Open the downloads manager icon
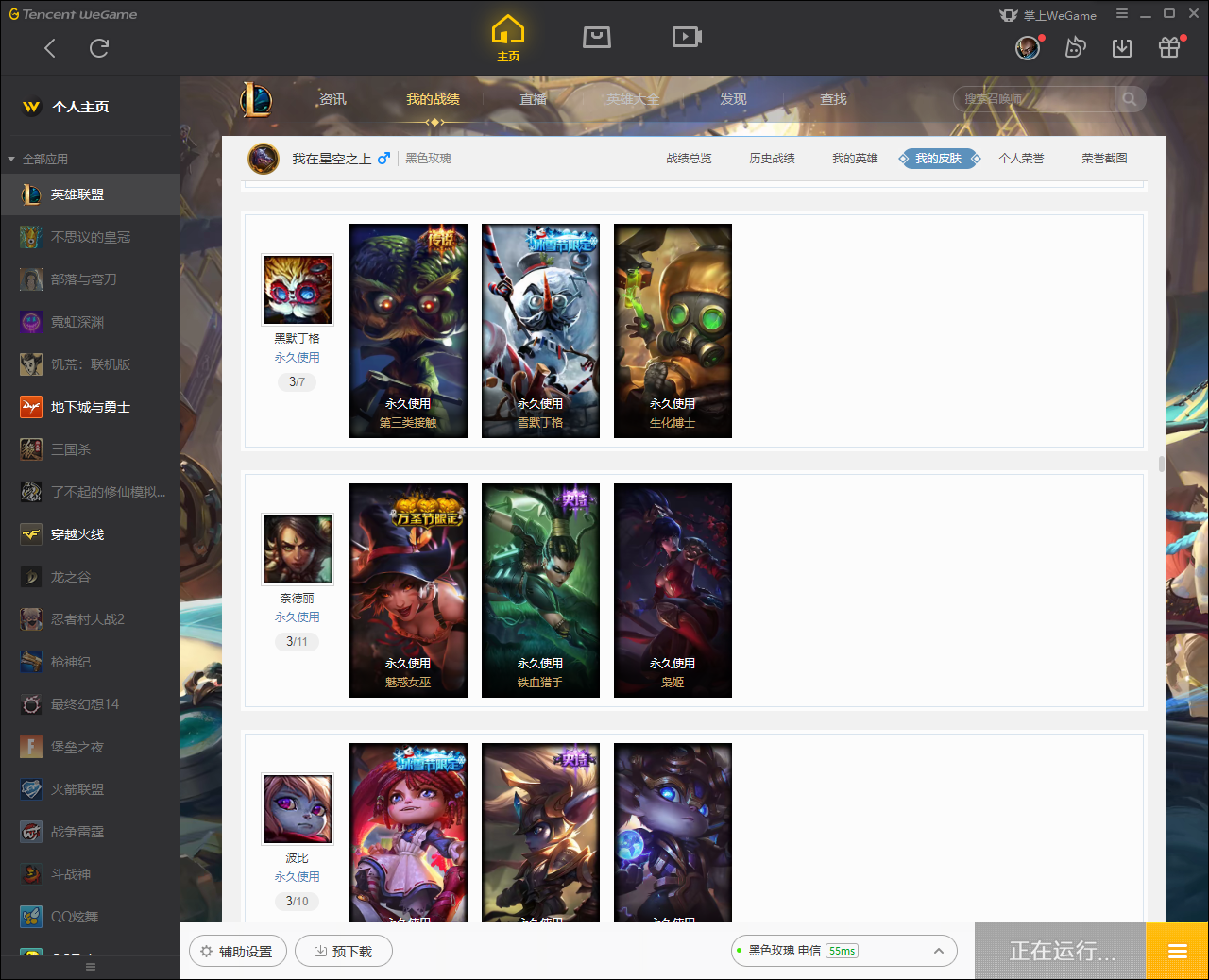 tap(1122, 48)
